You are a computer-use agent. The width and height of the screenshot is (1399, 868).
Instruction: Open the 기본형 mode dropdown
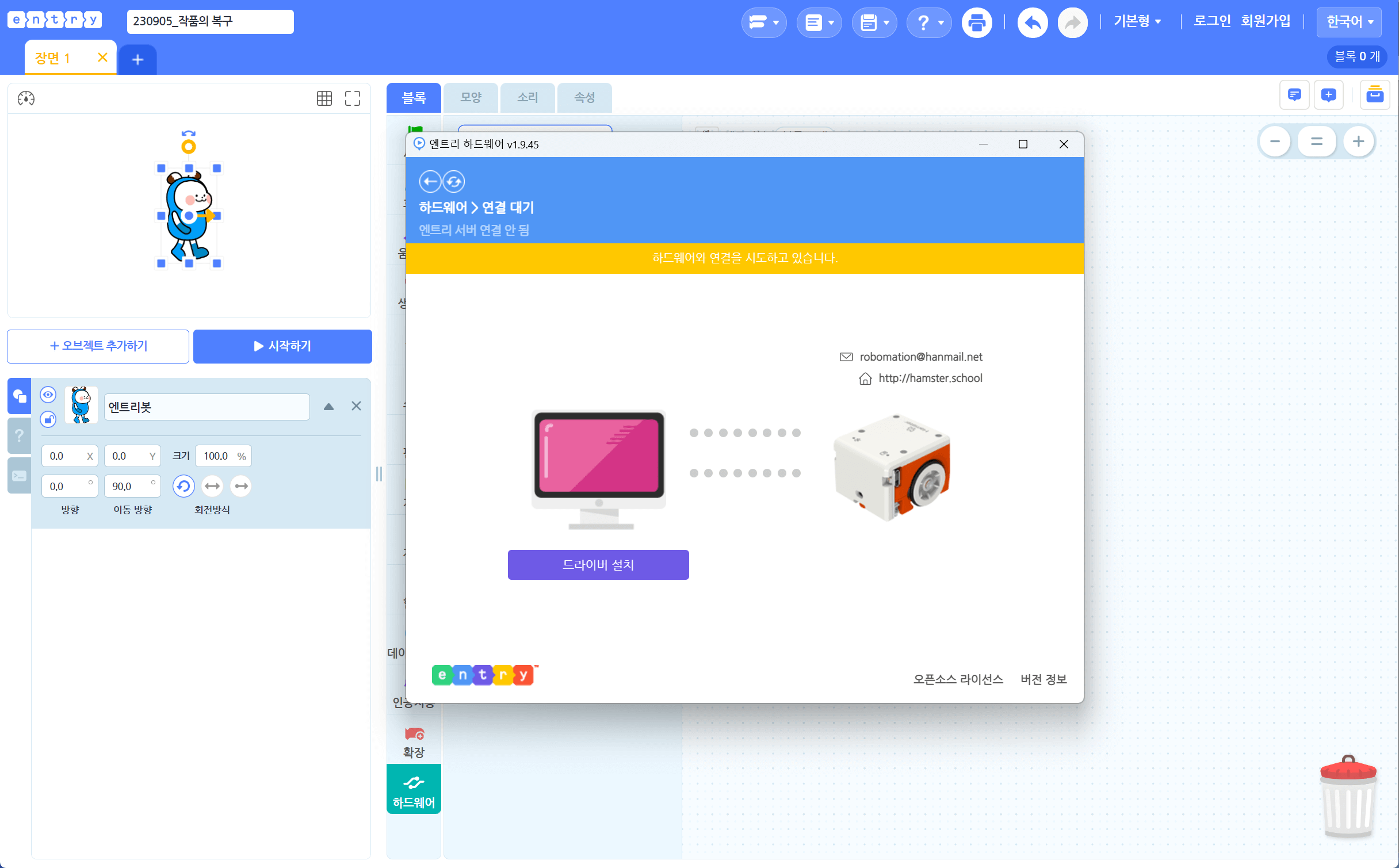click(x=1137, y=22)
